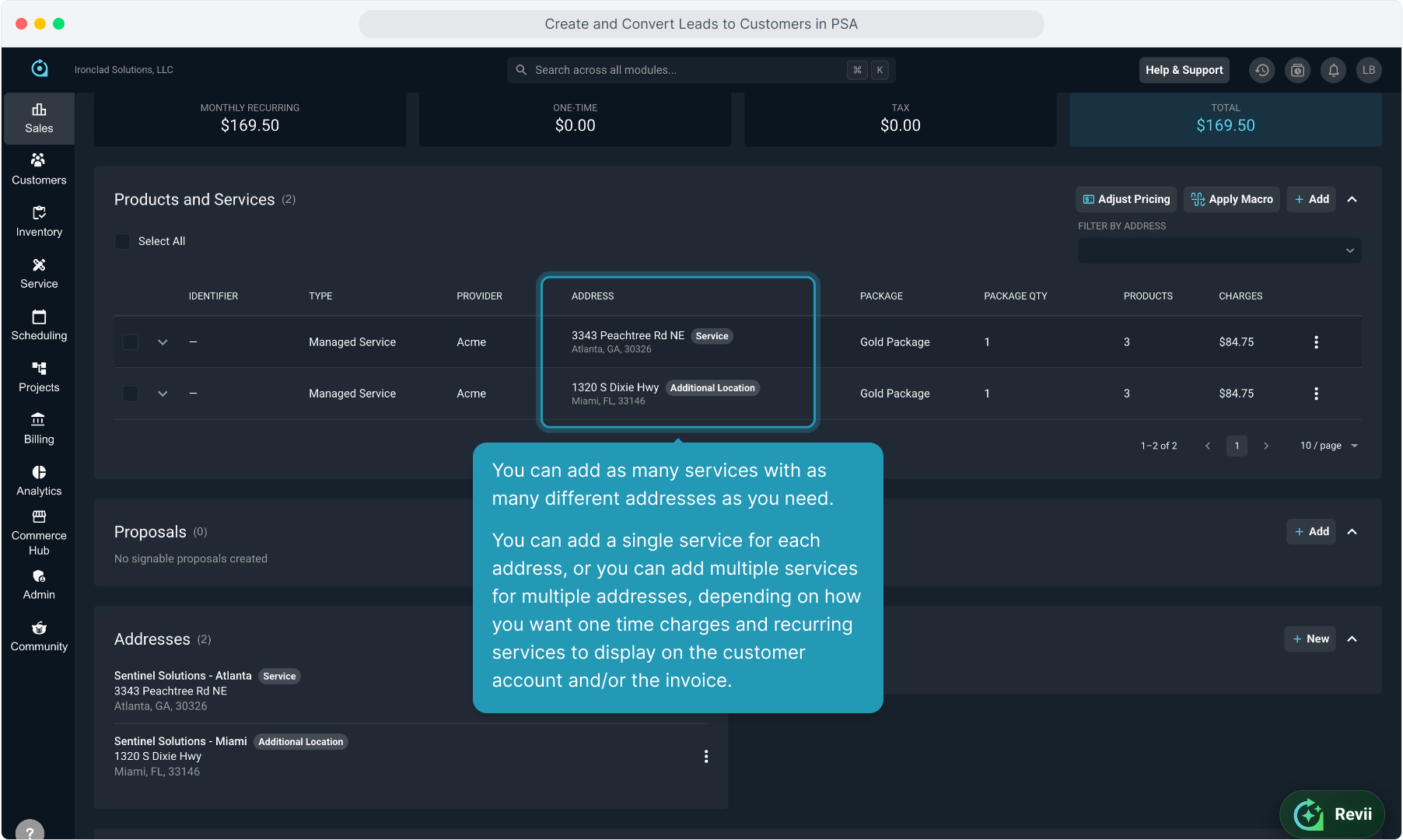The image size is (1403, 840).
Task: Open the recent history icon
Action: [x=1261, y=70]
